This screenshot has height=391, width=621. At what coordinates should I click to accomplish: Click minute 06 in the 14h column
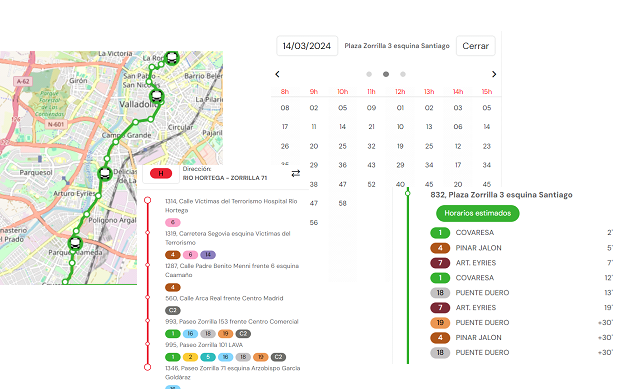click(x=458, y=127)
